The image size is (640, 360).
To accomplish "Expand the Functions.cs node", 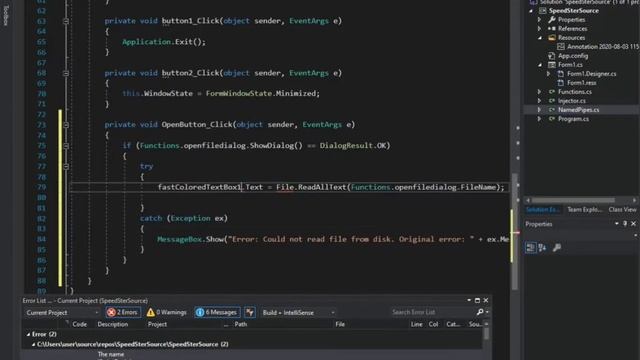I will click(540, 92).
